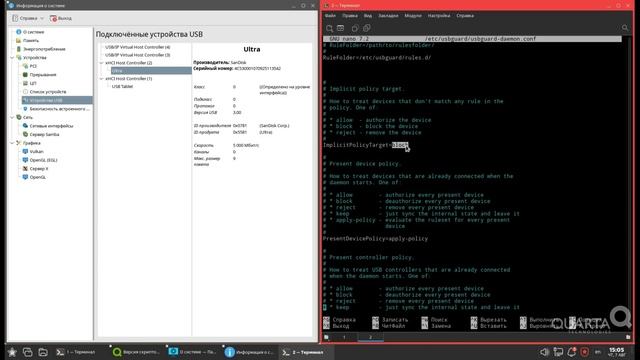640x360 pixels.
Task: Collapse the 'Графика' tree group
Action: click(12, 143)
